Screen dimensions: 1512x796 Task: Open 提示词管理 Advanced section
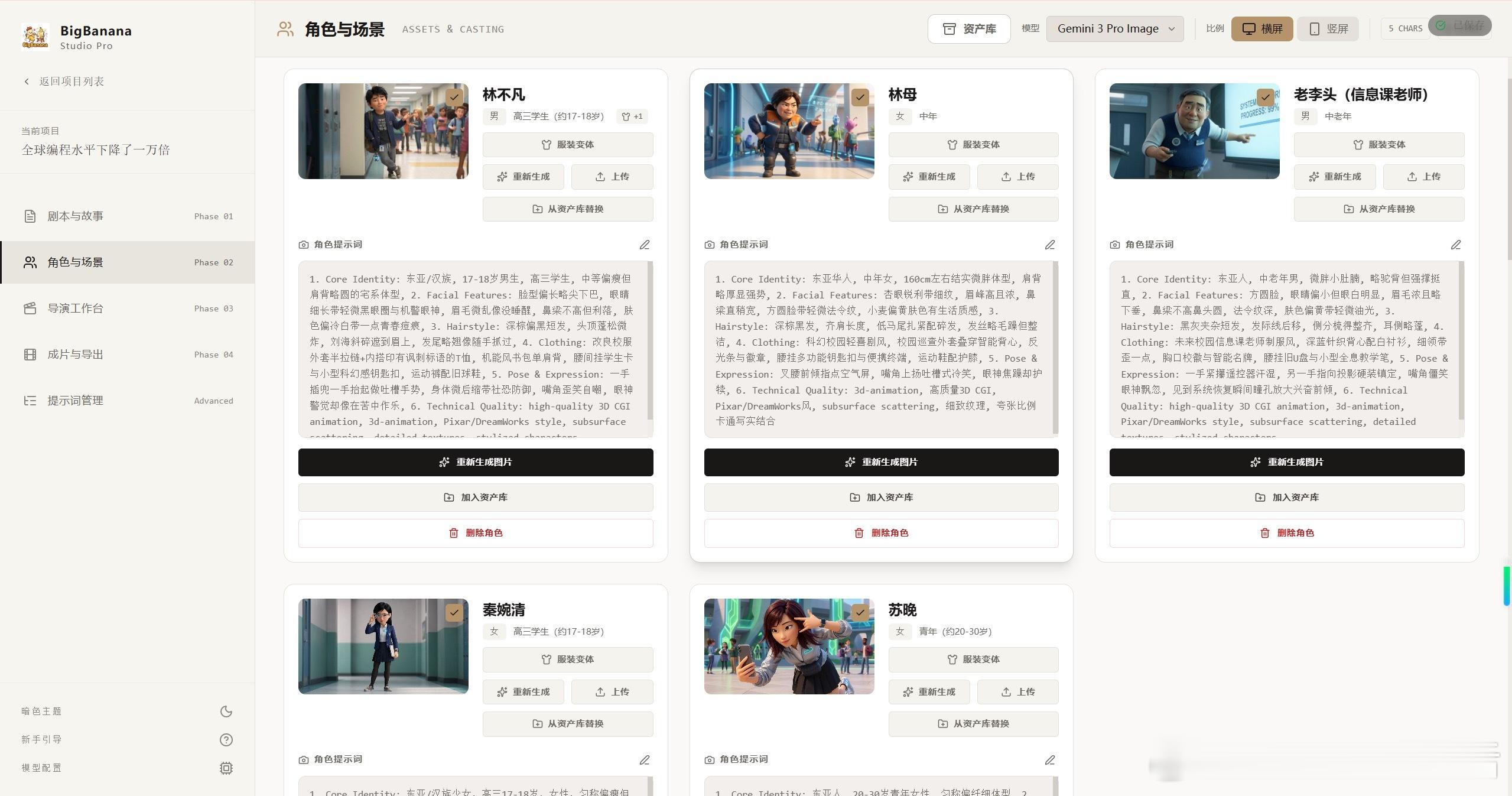click(128, 401)
